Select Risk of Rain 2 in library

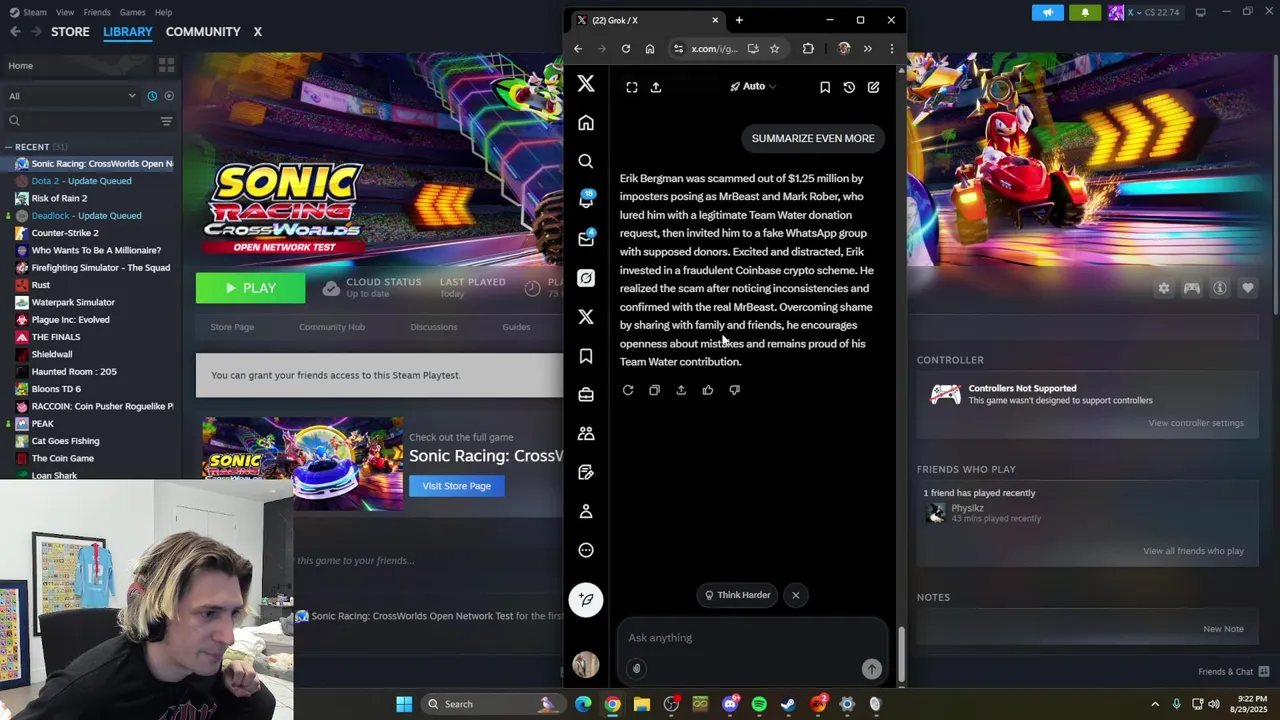tap(59, 198)
